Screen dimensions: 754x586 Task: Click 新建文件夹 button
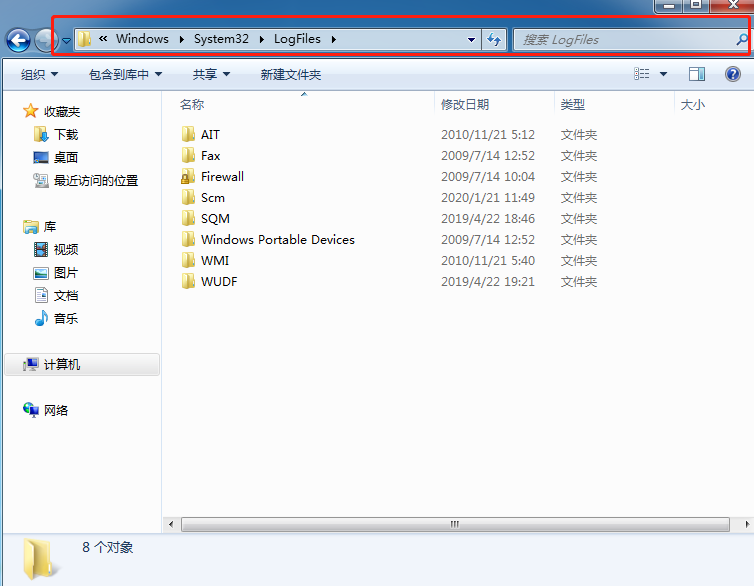click(290, 74)
